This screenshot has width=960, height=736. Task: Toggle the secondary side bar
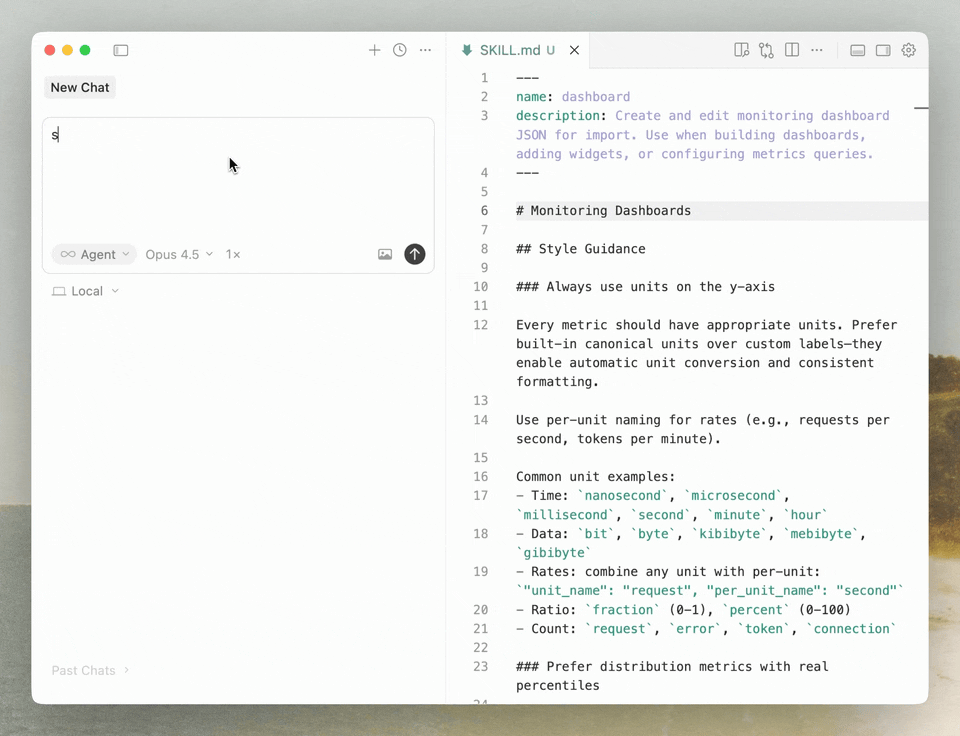point(883,50)
